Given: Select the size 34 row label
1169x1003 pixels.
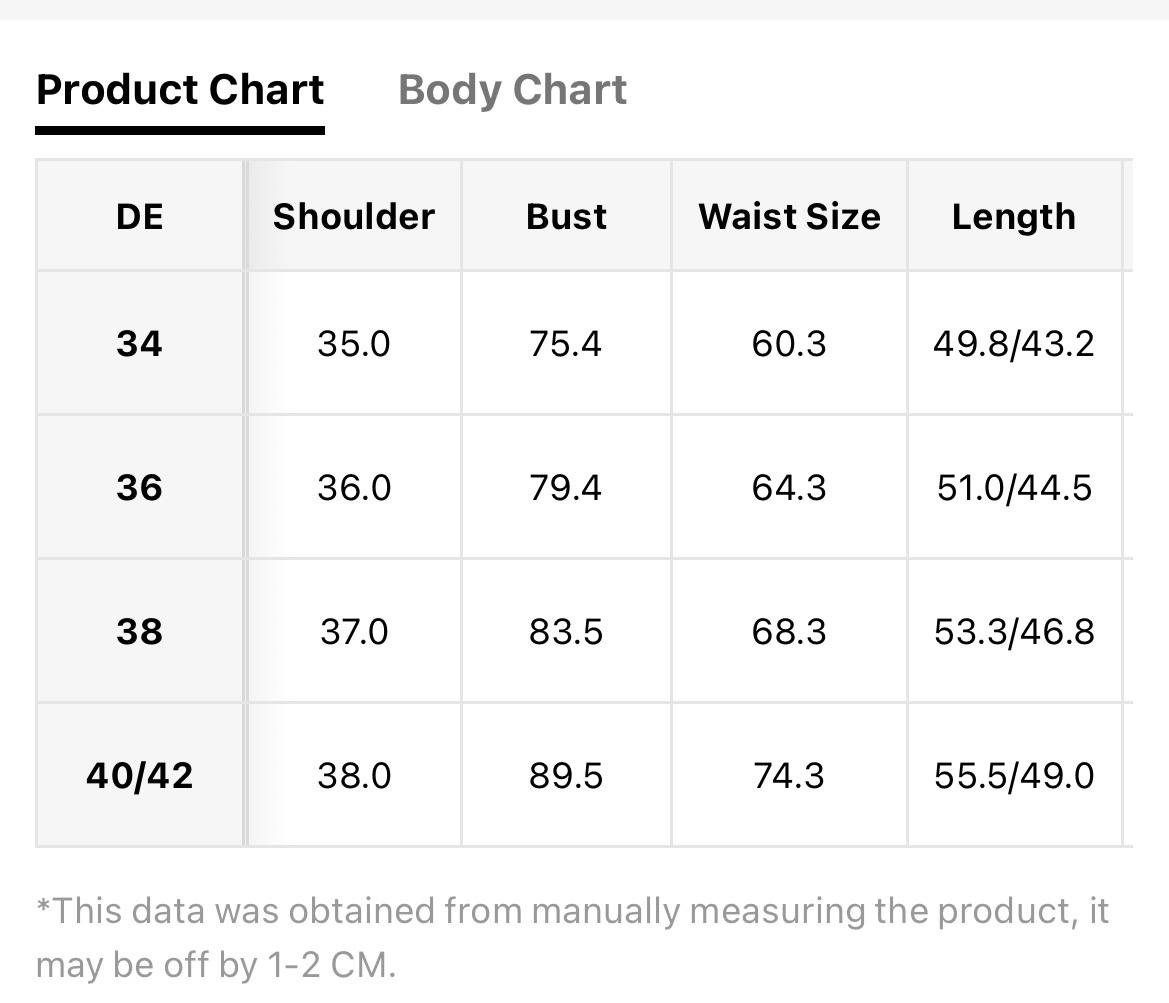Looking at the screenshot, I should (139, 344).
